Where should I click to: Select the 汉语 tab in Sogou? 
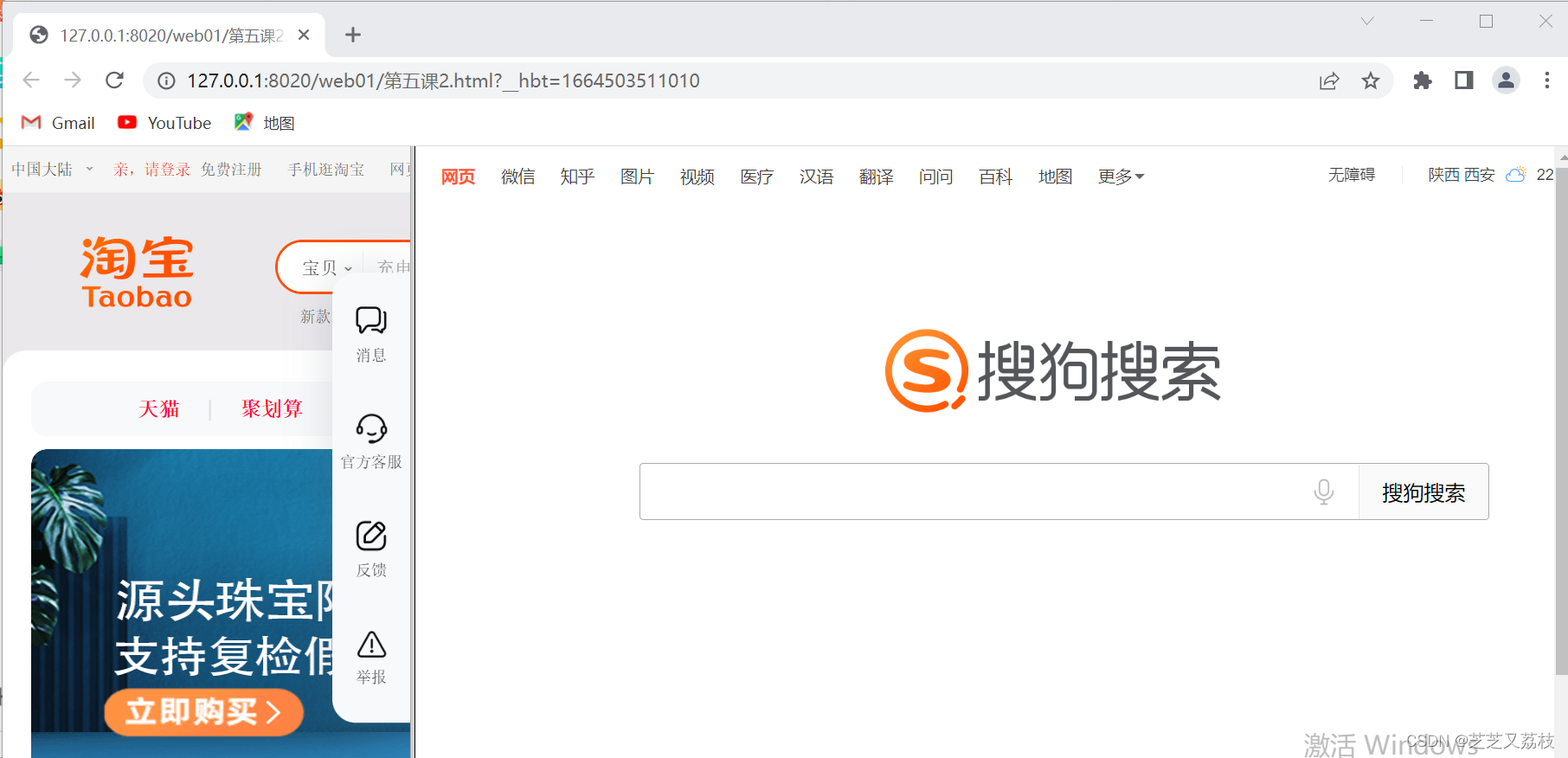point(816,177)
